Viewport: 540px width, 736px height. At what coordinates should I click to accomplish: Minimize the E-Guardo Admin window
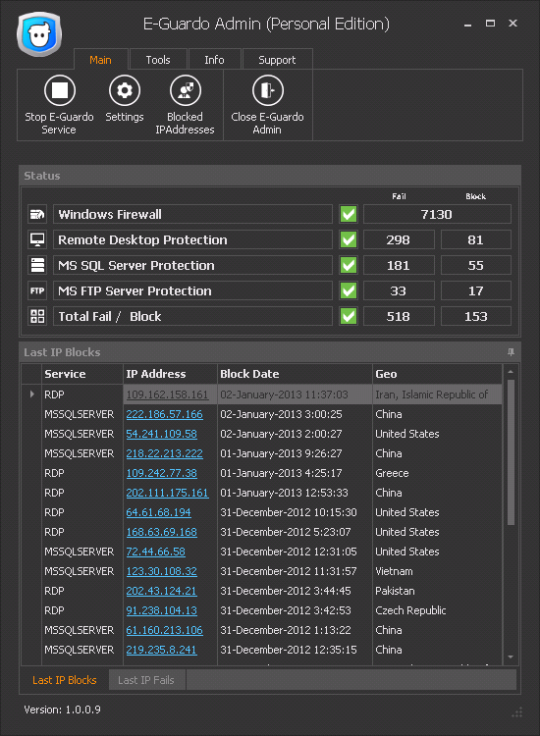point(468,23)
